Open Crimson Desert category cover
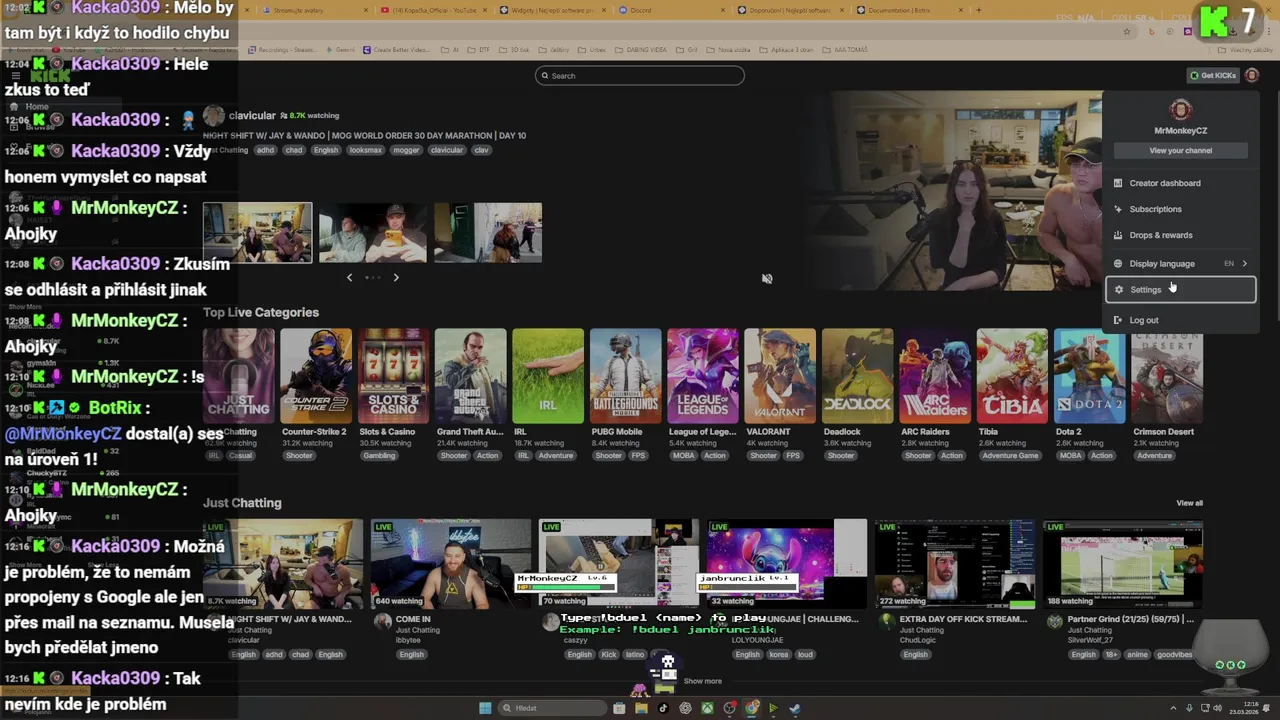The image size is (1280, 720). click(x=1167, y=376)
